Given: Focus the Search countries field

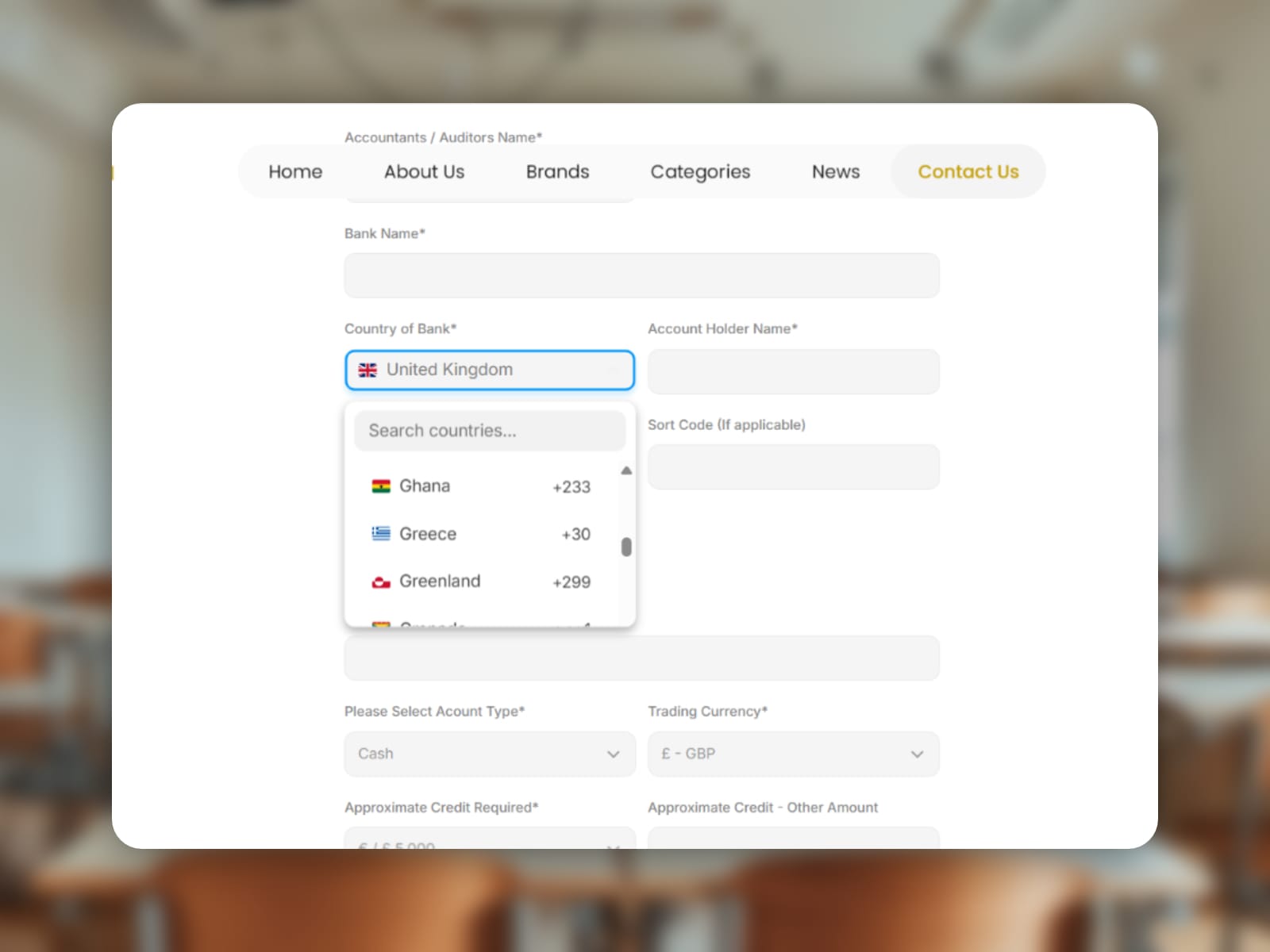Looking at the screenshot, I should [x=490, y=431].
